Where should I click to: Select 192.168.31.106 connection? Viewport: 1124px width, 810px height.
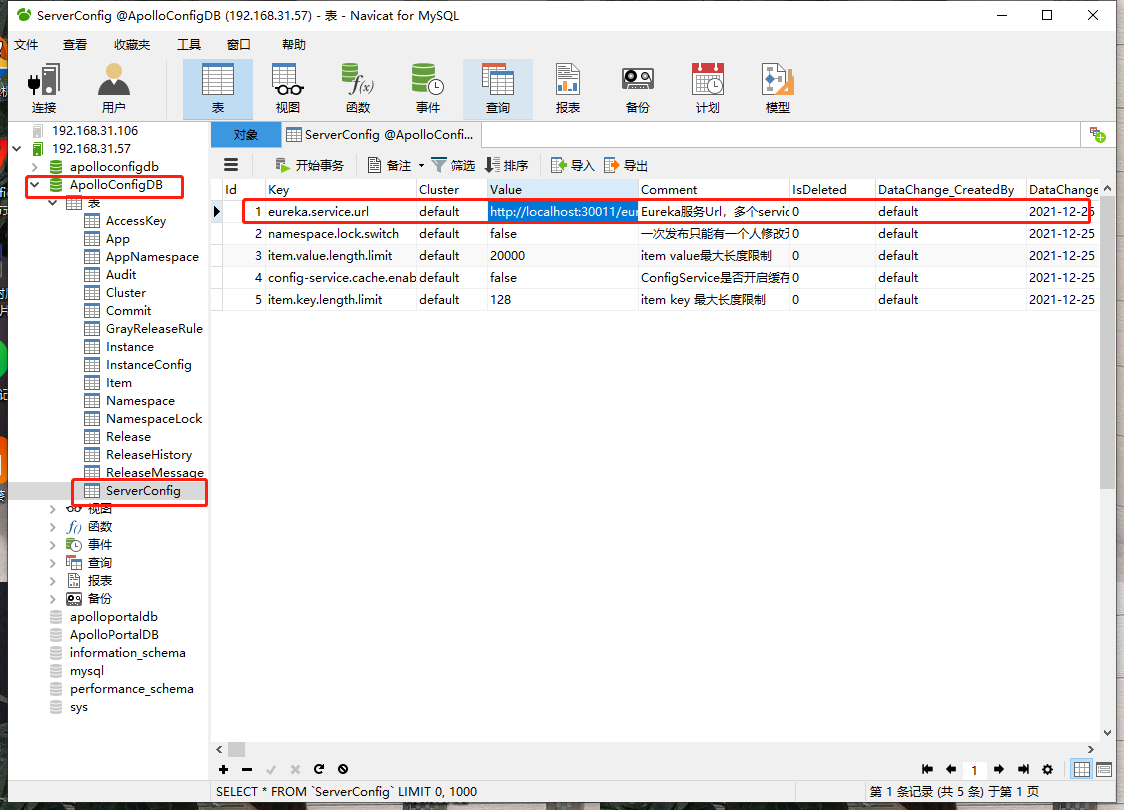point(95,130)
